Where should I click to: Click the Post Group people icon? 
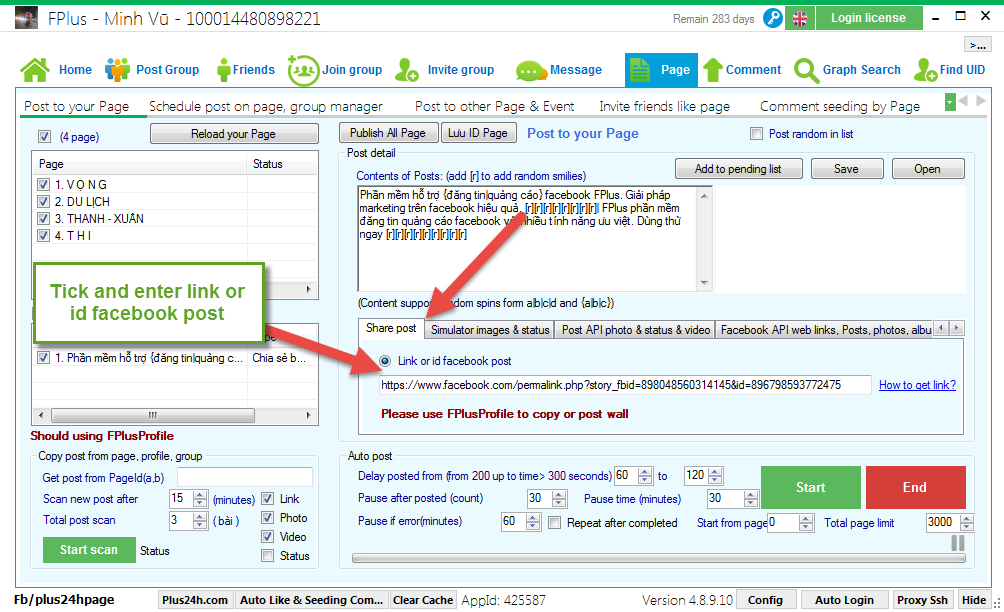pyautogui.click(x=117, y=70)
